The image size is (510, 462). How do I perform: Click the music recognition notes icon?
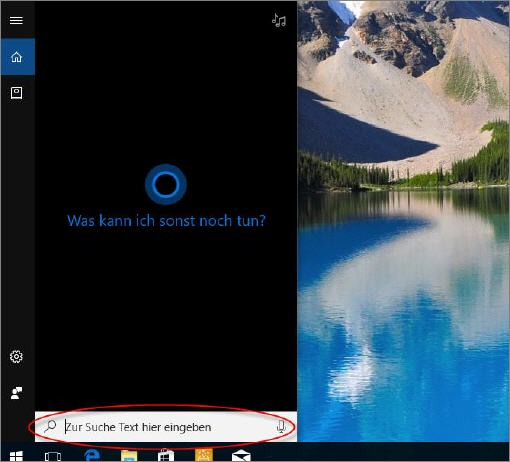(x=279, y=20)
